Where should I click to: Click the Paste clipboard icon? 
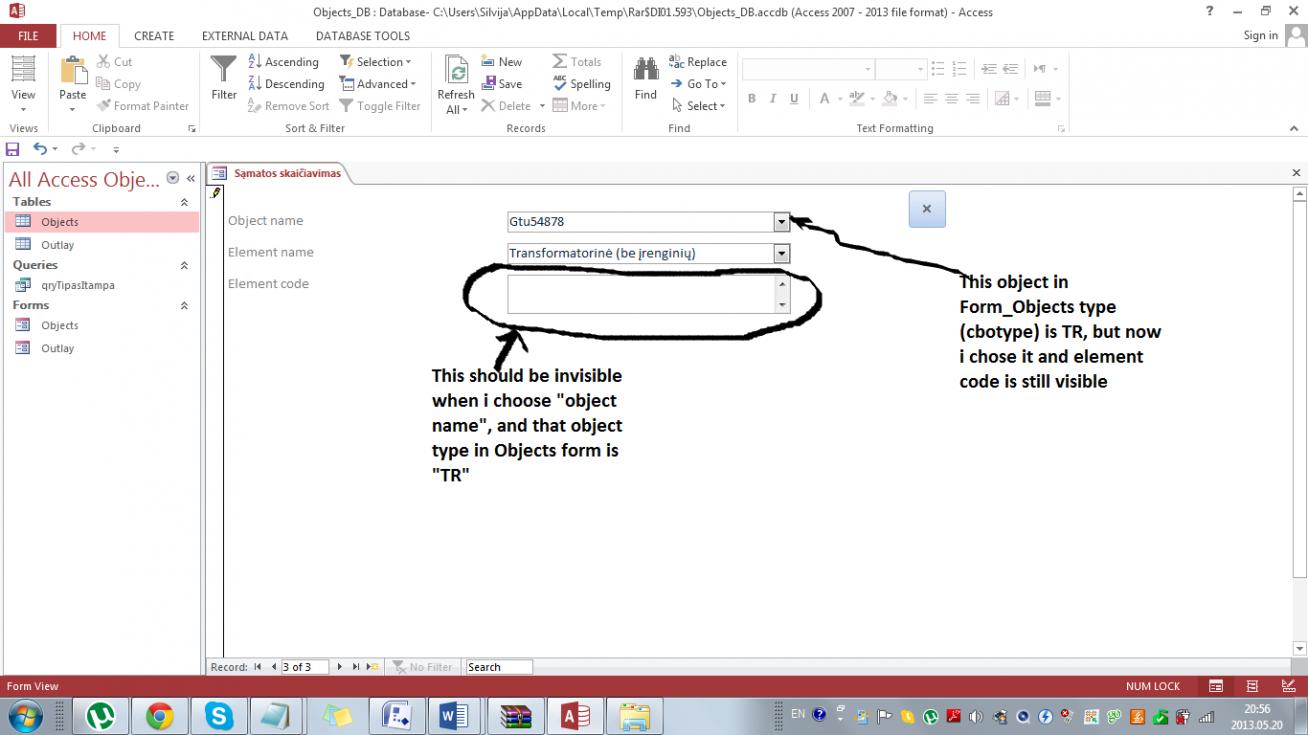pos(73,71)
